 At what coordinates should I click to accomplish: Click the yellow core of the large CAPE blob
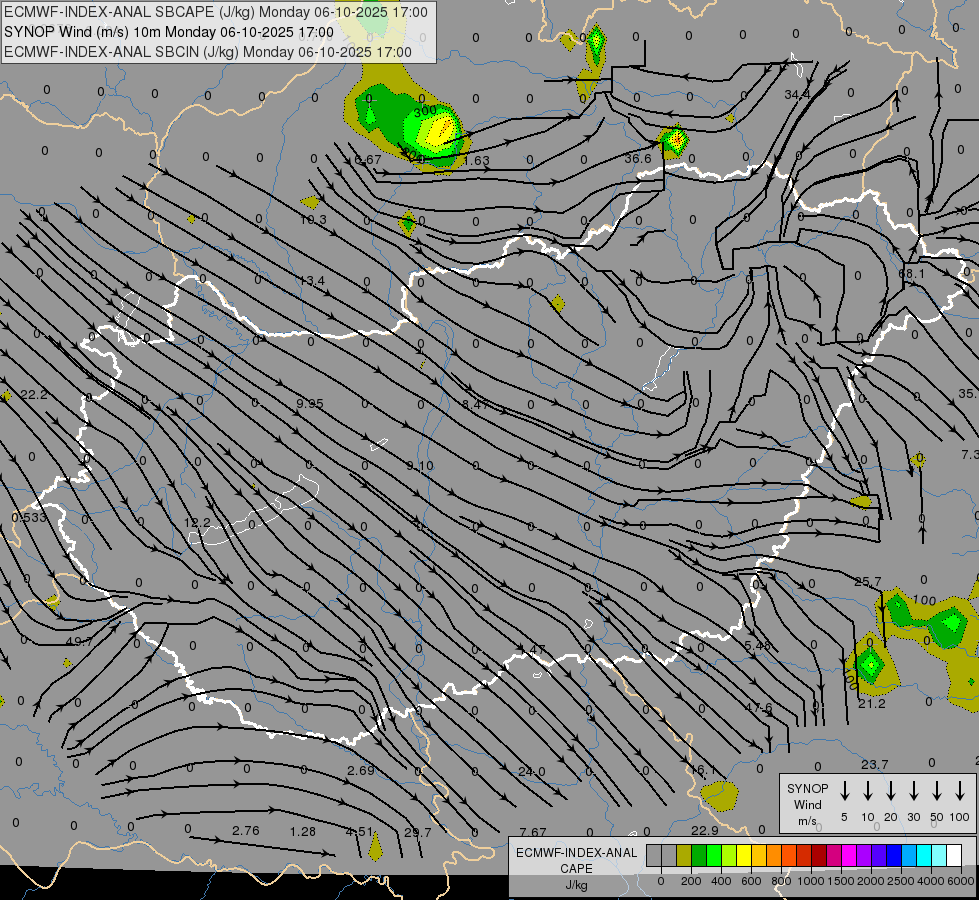(x=441, y=131)
